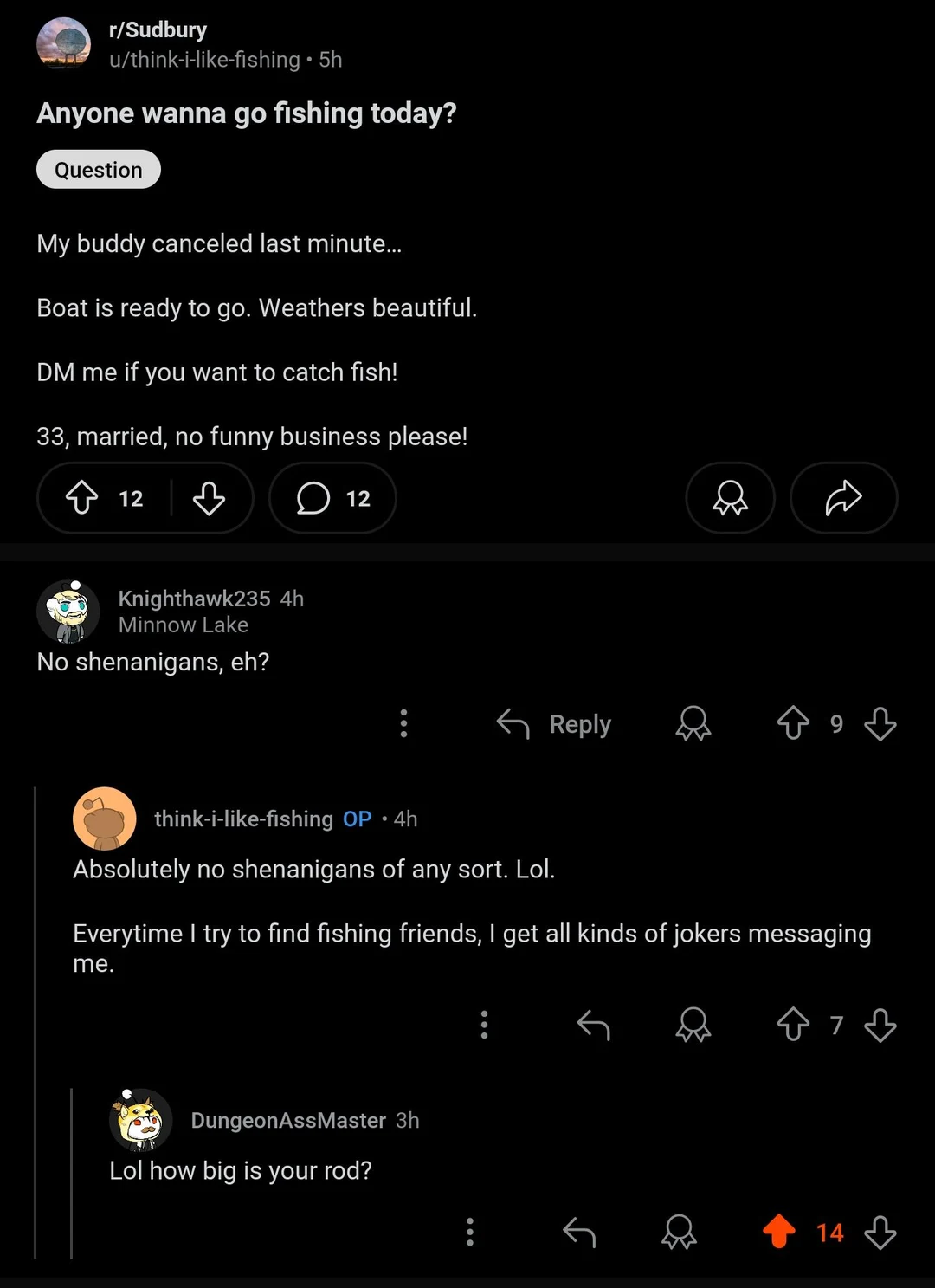This screenshot has height=1288, width=935.
Task: Open overflow menu on DungeonAssMaster's comment
Action: [470, 1232]
